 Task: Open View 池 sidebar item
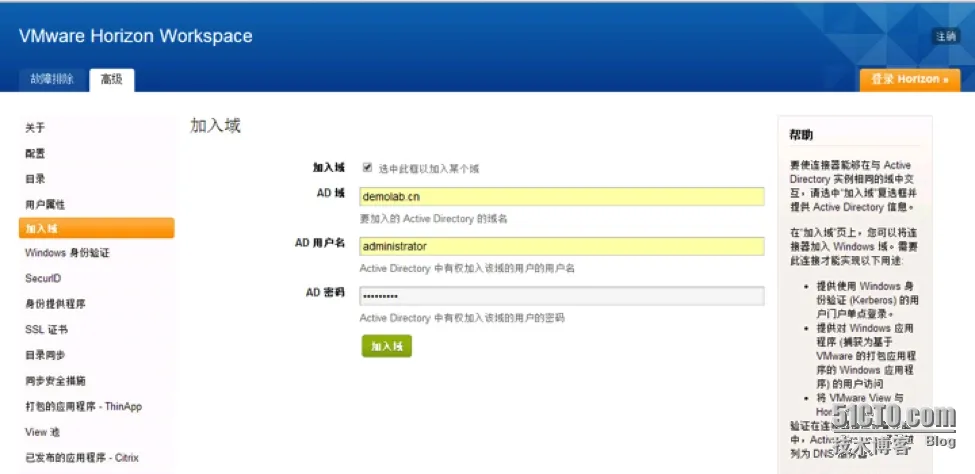[x=42, y=432]
